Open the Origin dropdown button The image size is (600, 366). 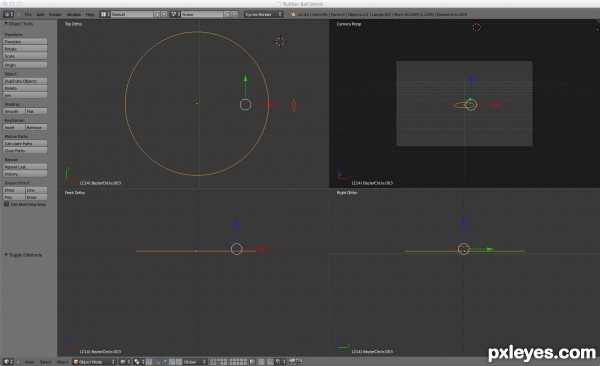click(25, 65)
